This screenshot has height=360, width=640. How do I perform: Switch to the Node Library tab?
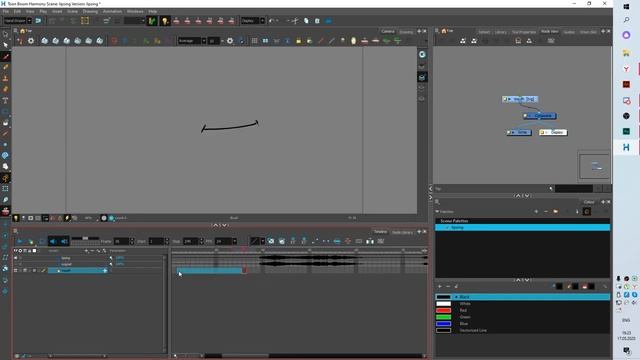(402, 232)
